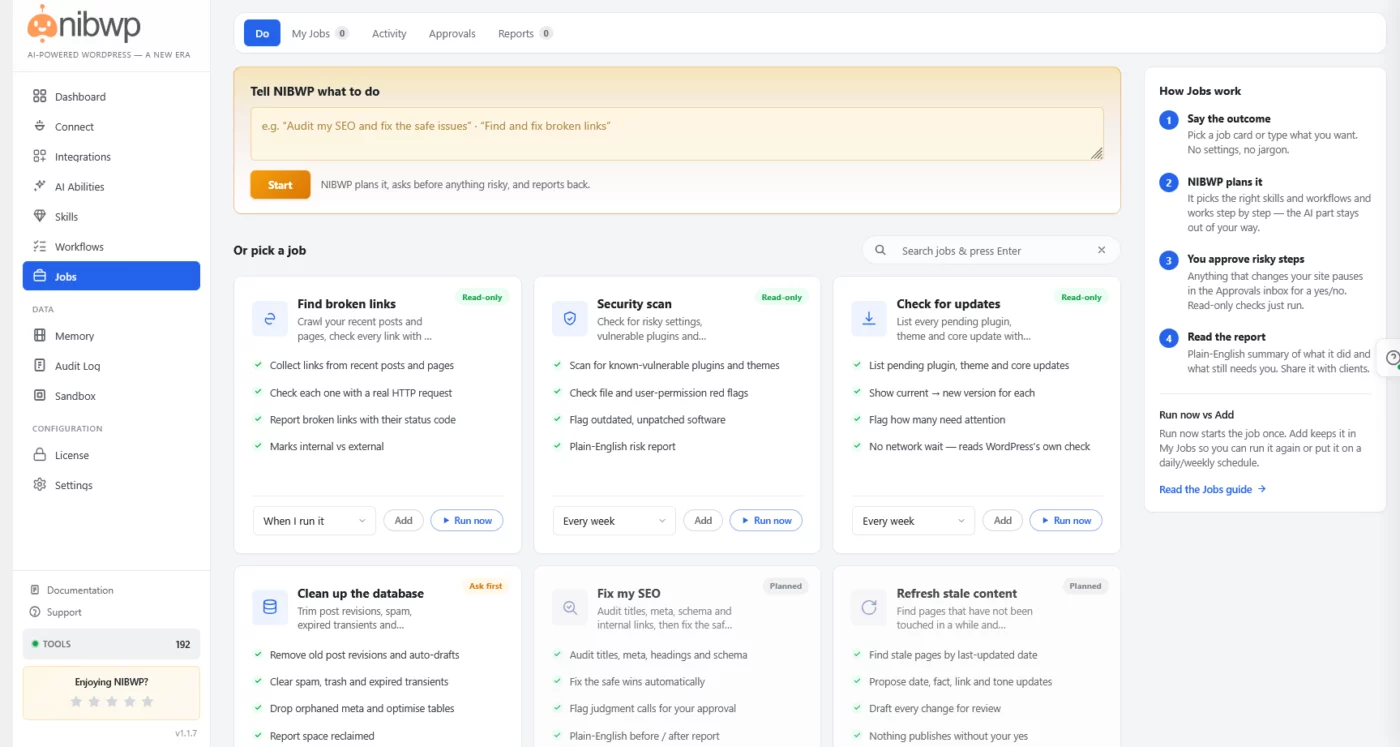Open the Documentation link
This screenshot has width=1400, height=747.
tap(71, 590)
